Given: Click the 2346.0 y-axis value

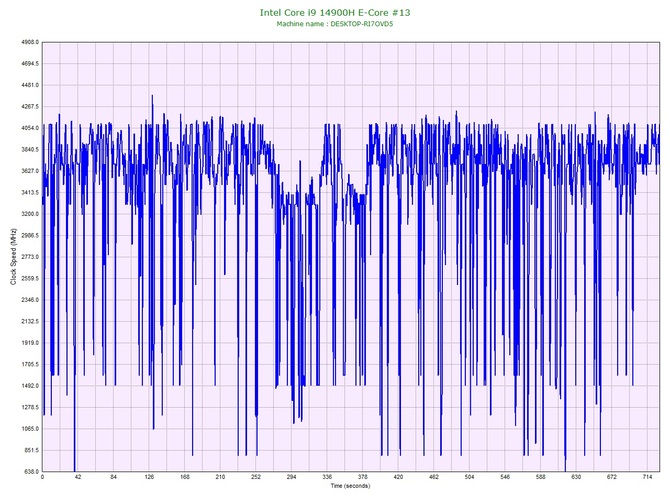Looking at the screenshot, I should click(x=30, y=300).
